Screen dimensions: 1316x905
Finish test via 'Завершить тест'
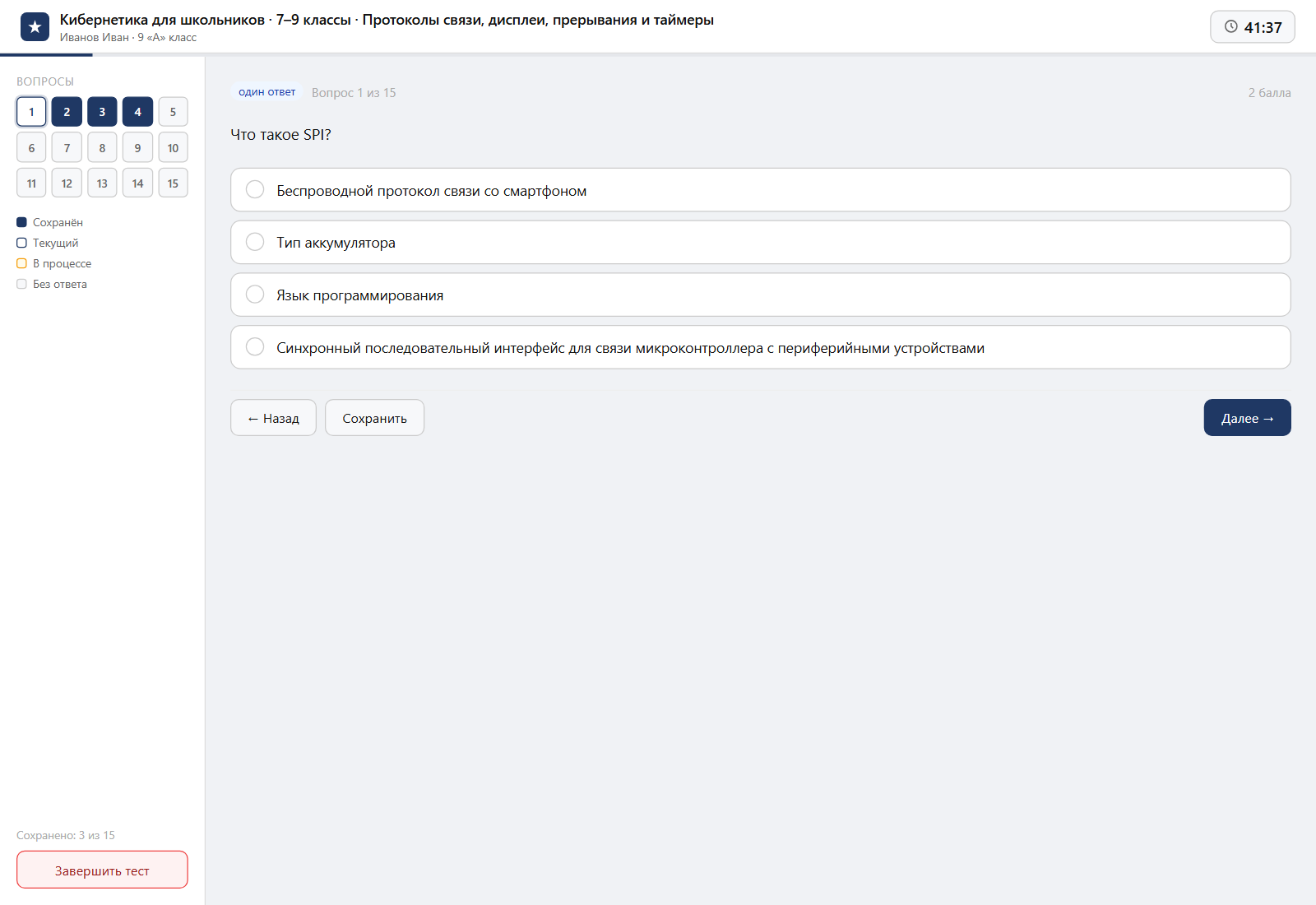coord(102,870)
